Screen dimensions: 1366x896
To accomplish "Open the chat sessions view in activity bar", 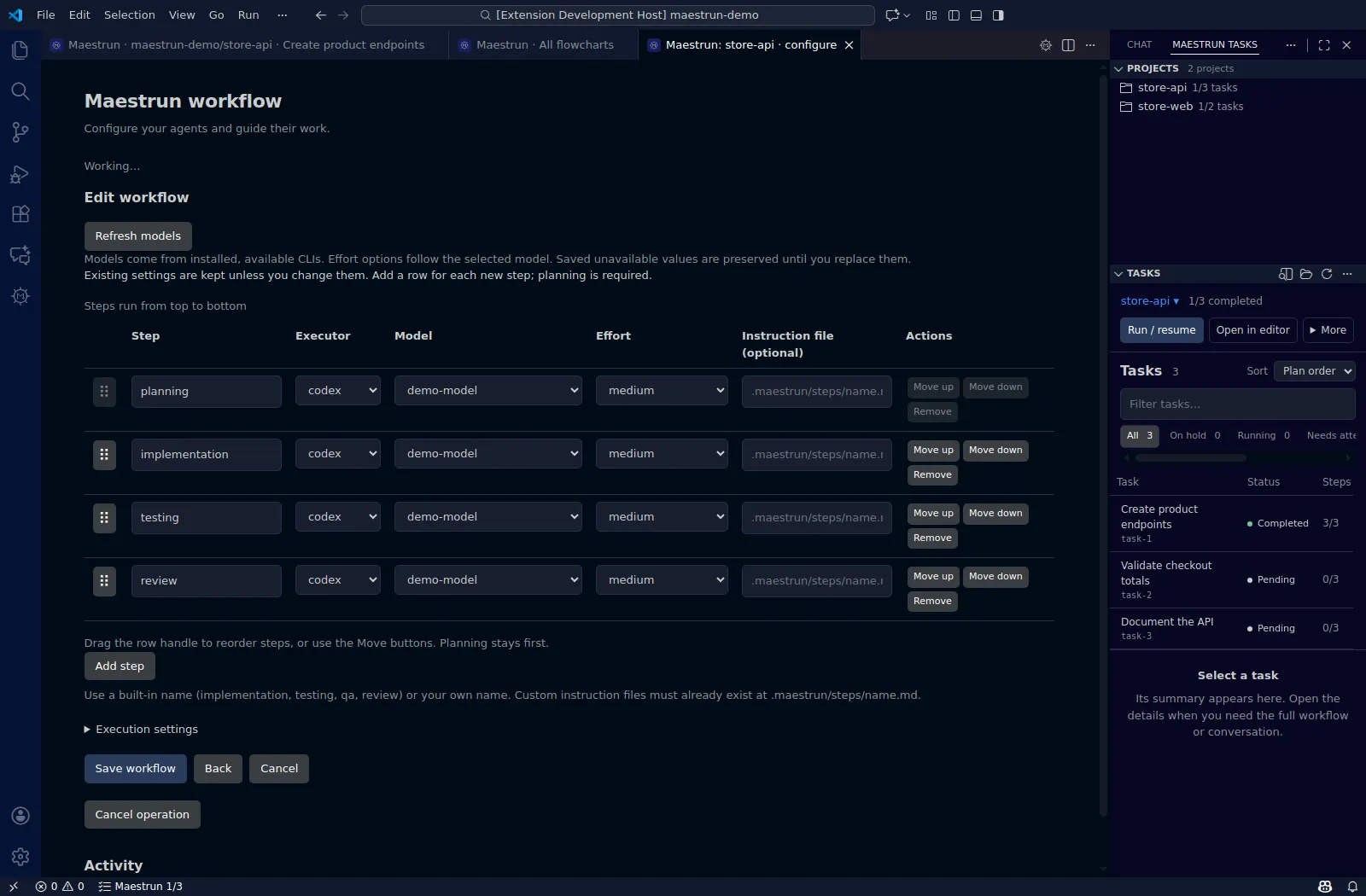I will [x=20, y=255].
